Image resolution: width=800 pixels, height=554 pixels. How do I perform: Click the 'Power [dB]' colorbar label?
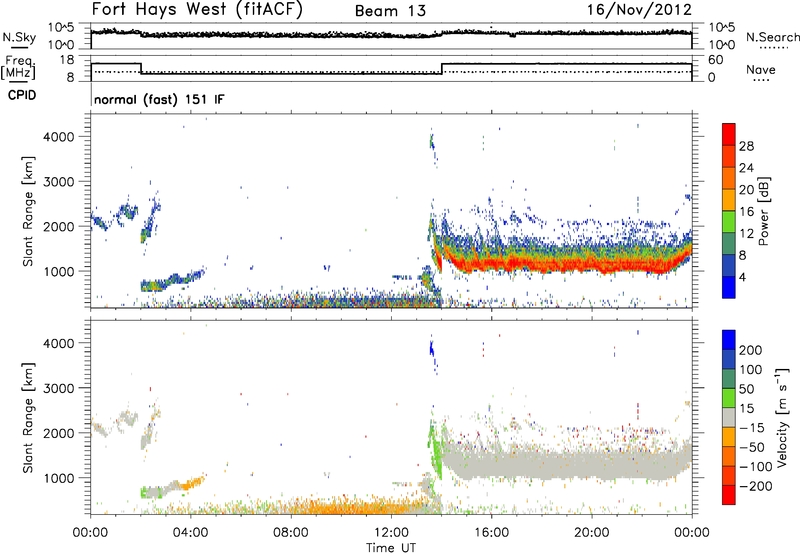click(x=764, y=211)
